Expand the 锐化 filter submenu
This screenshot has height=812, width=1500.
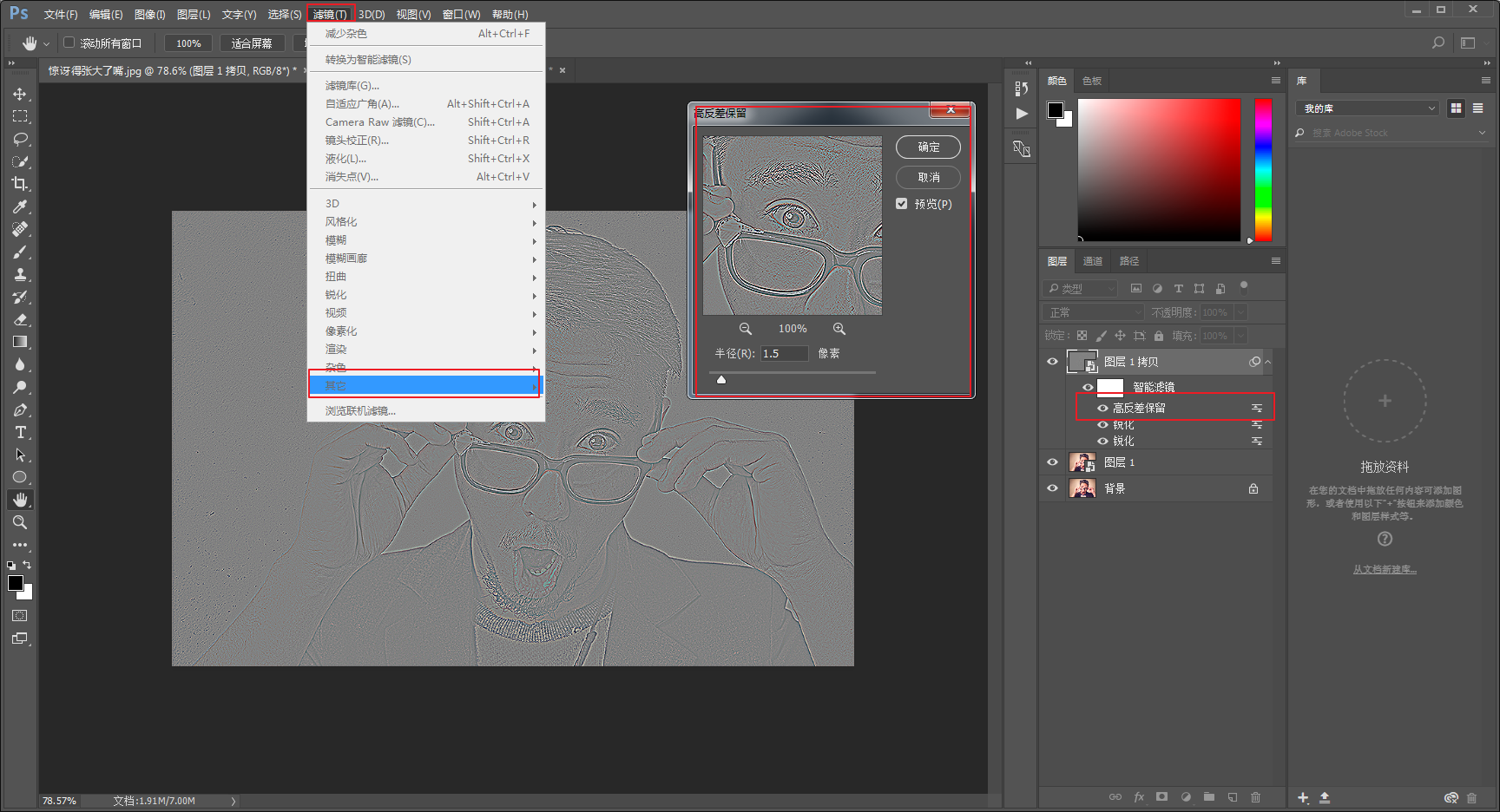[426, 295]
